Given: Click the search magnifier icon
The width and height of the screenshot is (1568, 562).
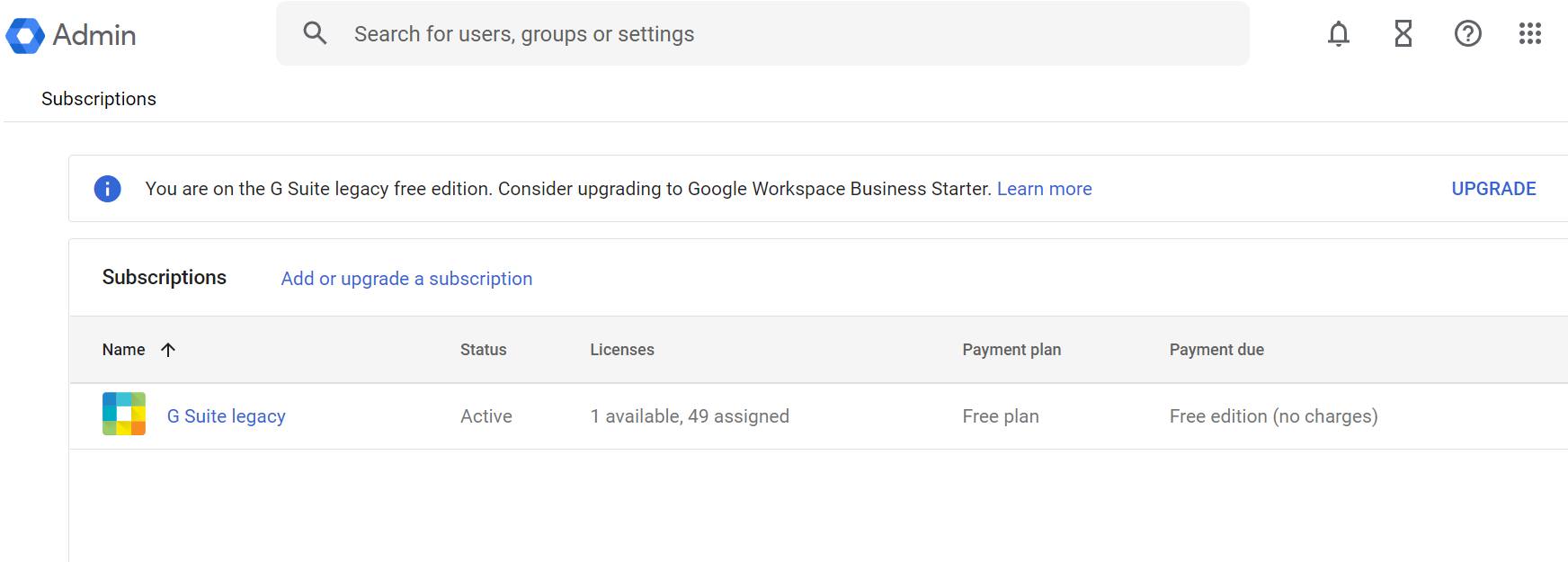Looking at the screenshot, I should [315, 33].
